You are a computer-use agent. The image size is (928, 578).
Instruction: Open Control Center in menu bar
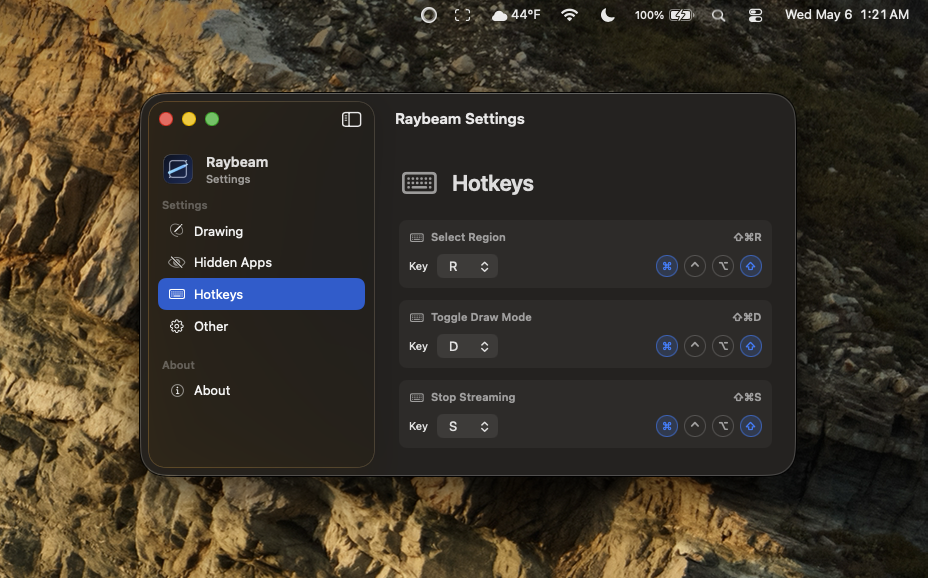(755, 15)
